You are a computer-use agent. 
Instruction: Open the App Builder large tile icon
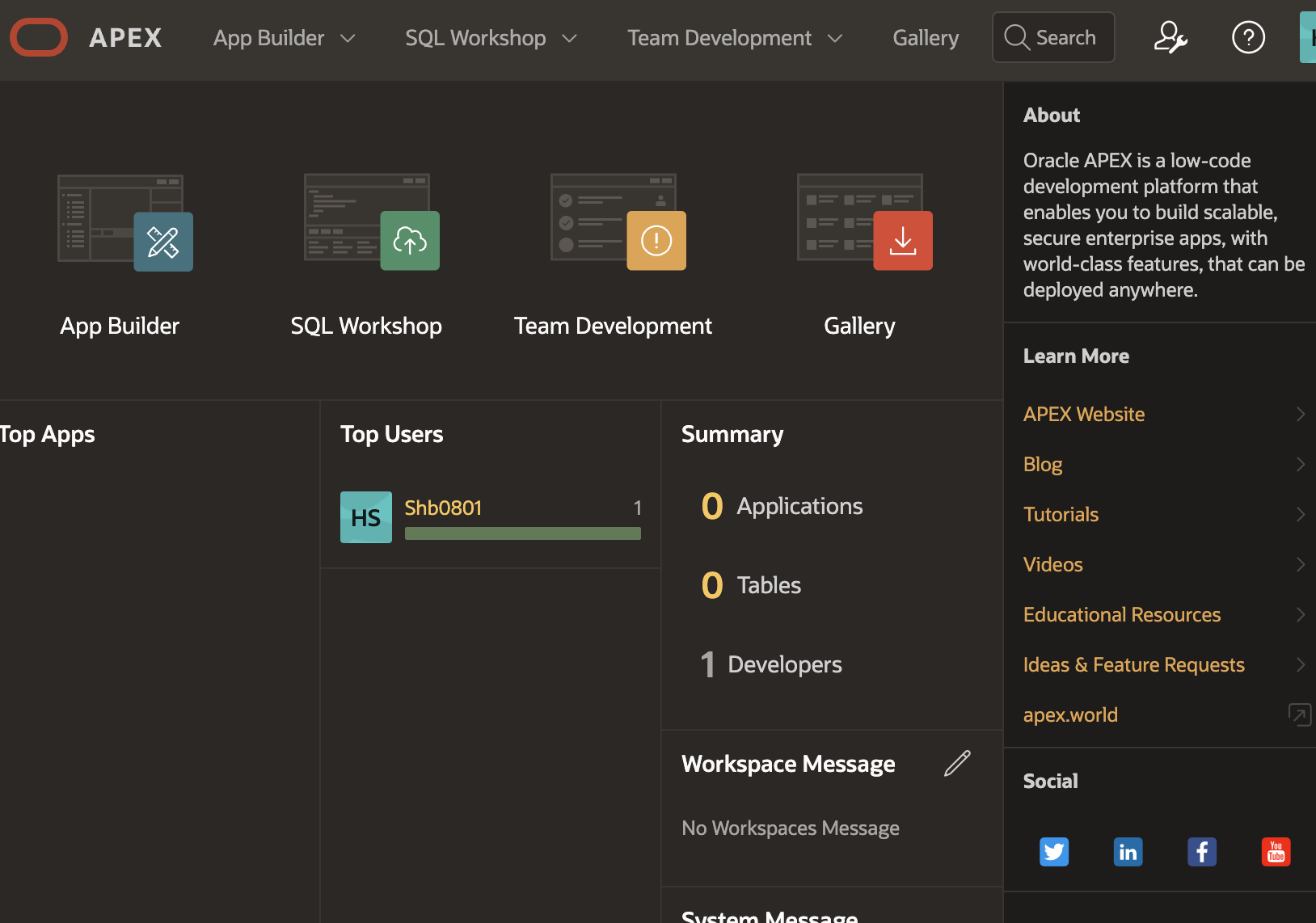click(125, 222)
